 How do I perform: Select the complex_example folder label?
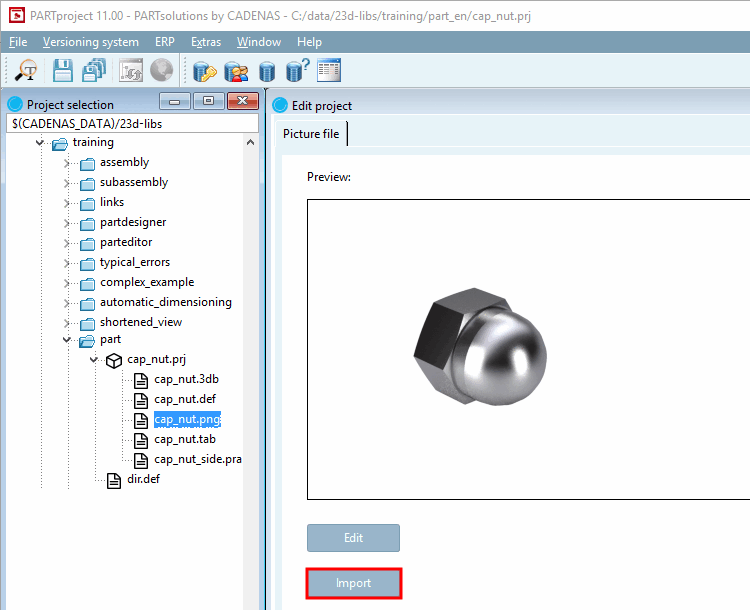pyautogui.click(x=147, y=282)
